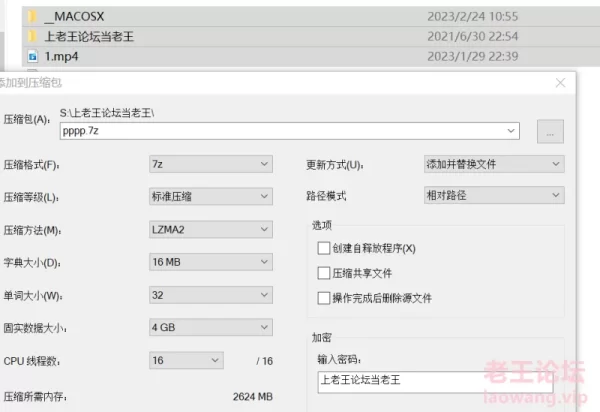Check 操作完成后删除源文件 option
Viewport: 600px width, 412px height.
click(323, 297)
